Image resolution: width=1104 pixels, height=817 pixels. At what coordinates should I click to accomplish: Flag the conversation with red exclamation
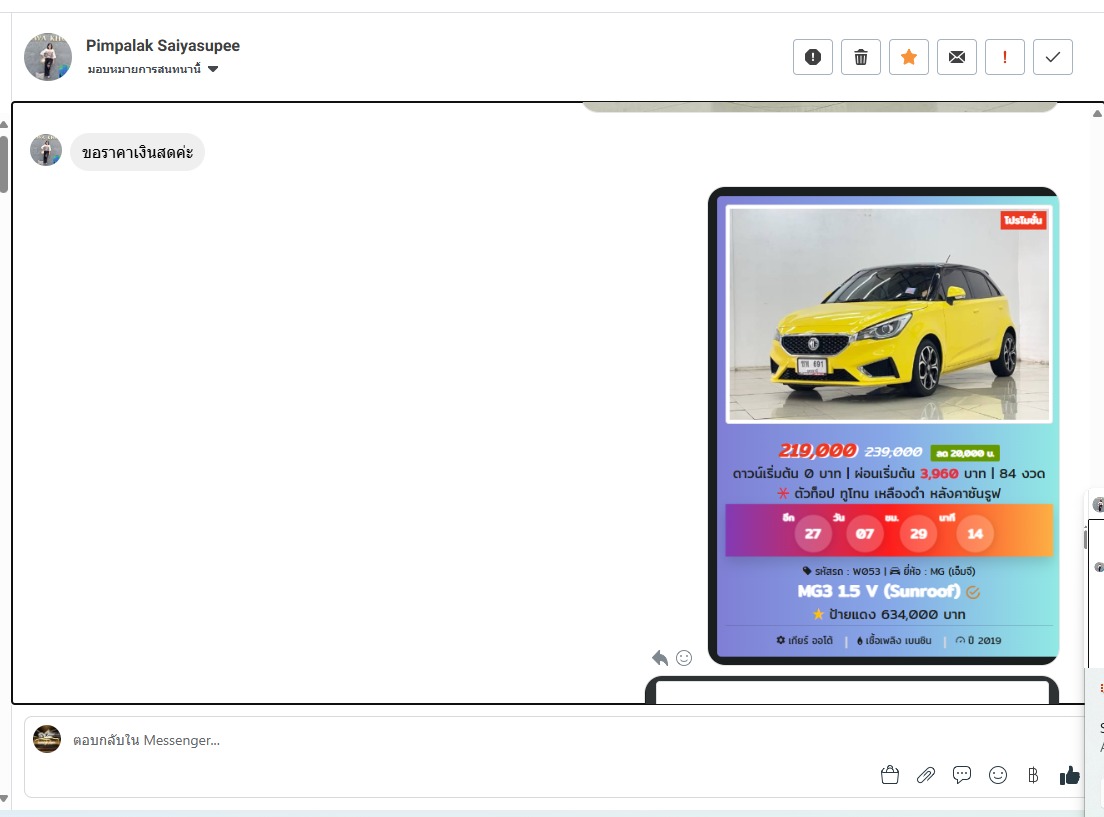[x=1004, y=57]
